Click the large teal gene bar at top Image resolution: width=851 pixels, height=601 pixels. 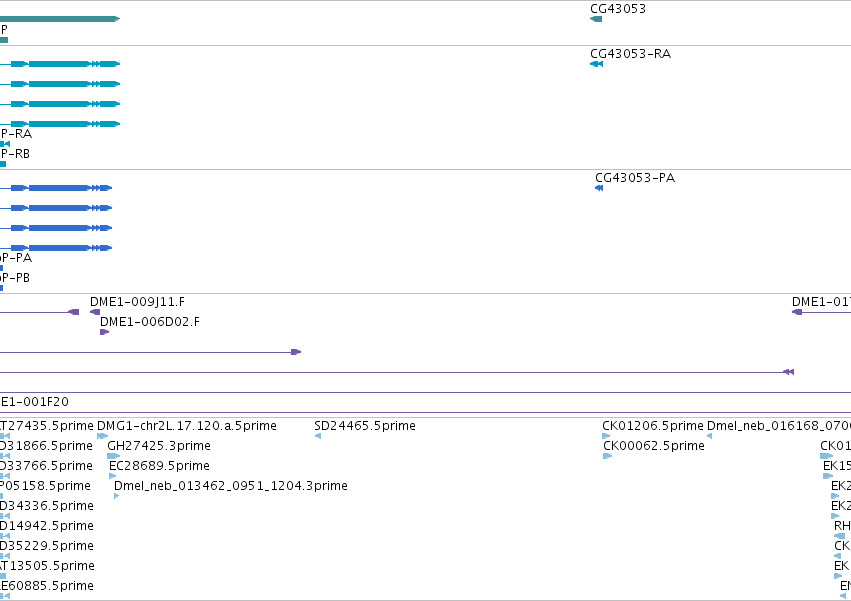click(60, 19)
